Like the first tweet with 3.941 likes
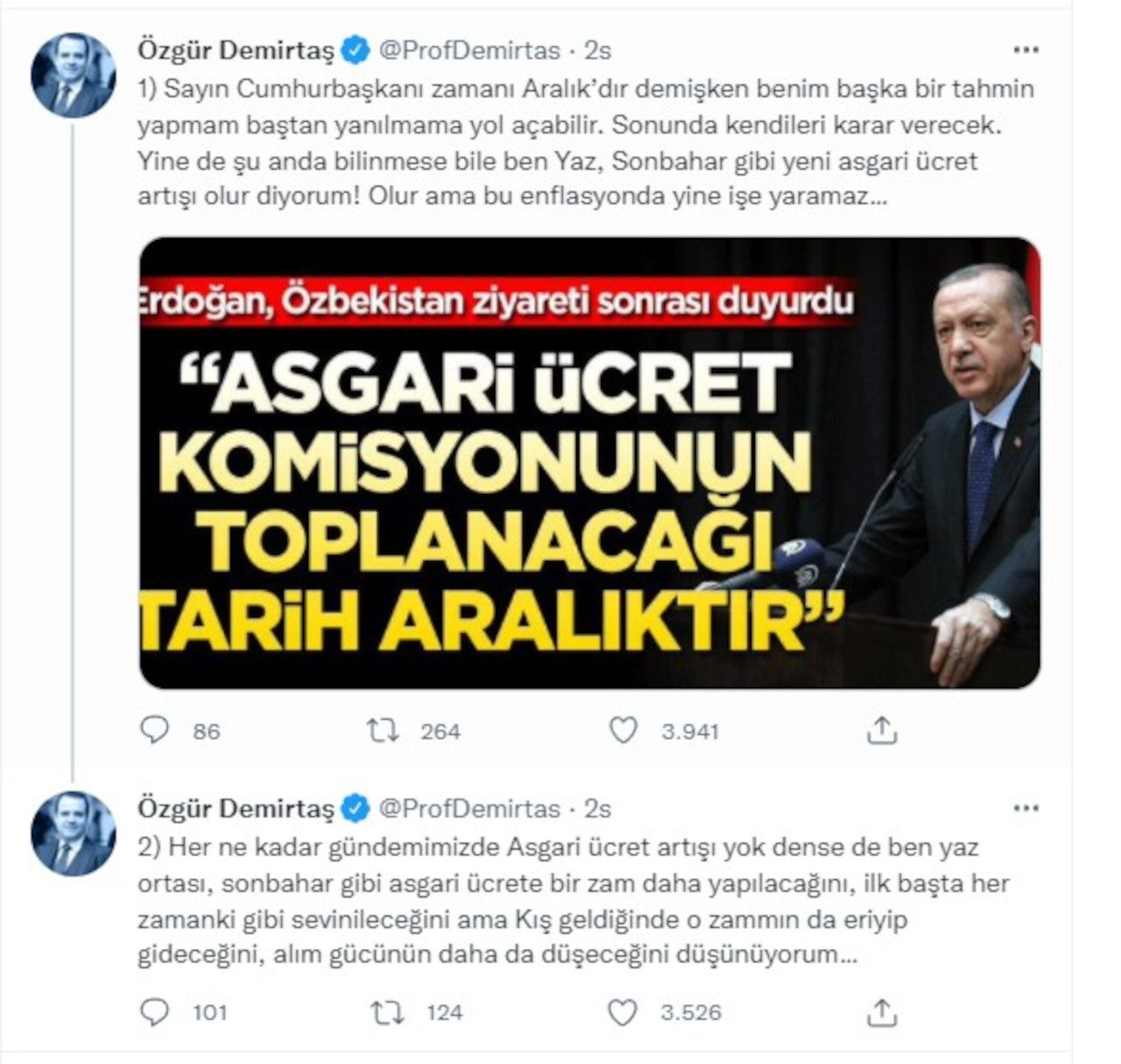The height and width of the screenshot is (1064, 1121). tap(623, 729)
